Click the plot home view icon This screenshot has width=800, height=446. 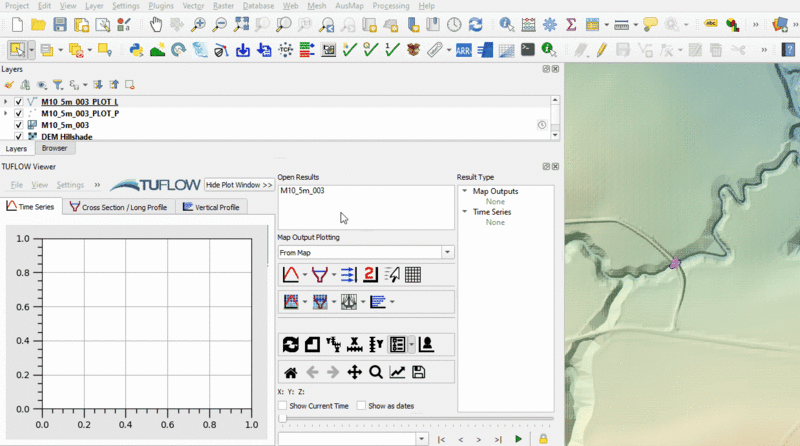coord(290,372)
